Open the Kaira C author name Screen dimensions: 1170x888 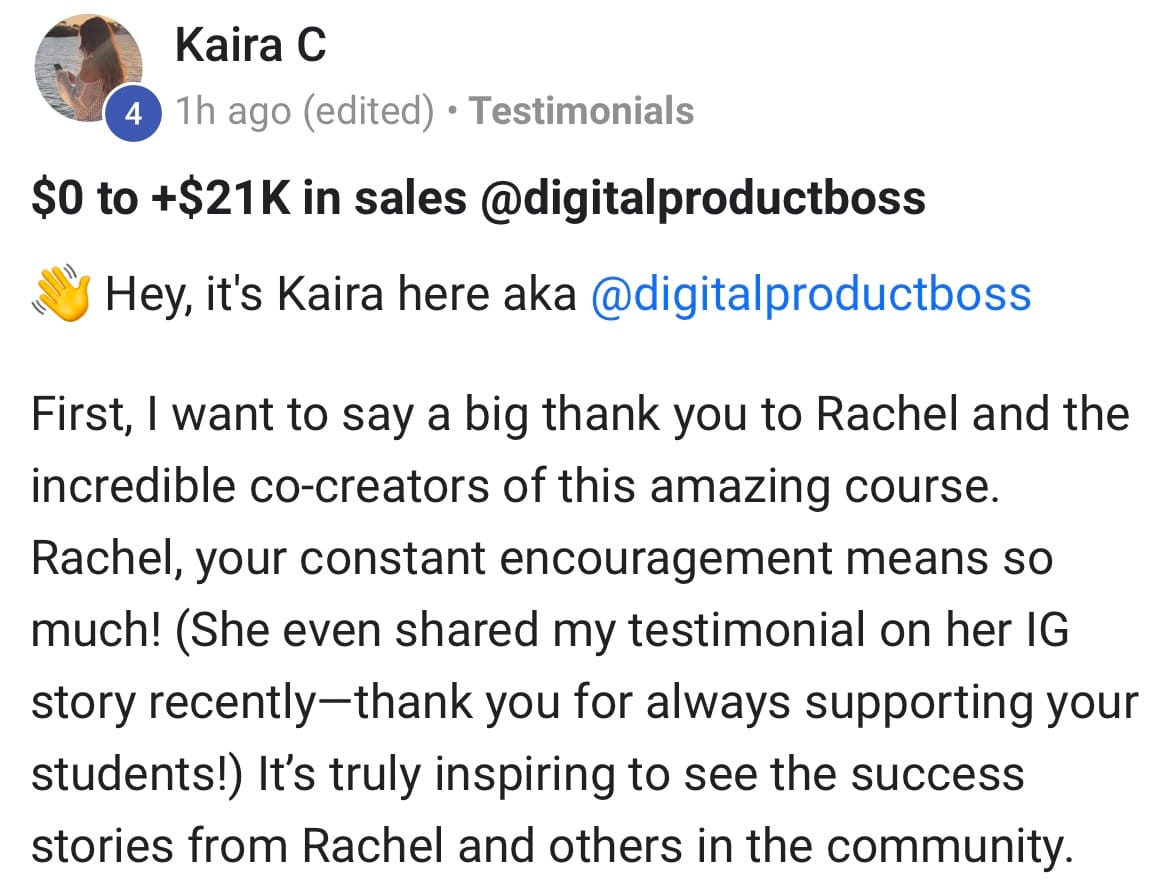click(250, 45)
